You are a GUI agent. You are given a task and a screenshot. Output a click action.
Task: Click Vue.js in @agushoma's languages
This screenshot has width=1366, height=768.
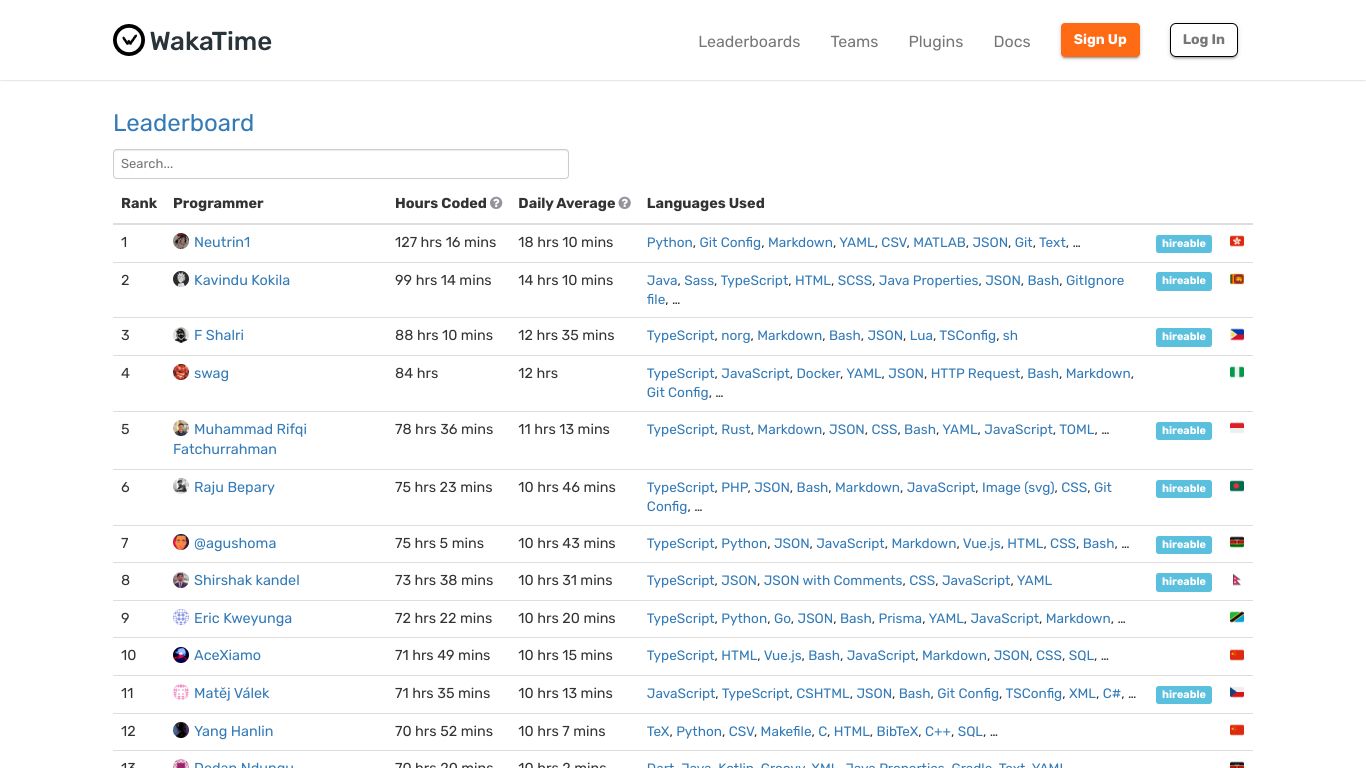pos(981,543)
